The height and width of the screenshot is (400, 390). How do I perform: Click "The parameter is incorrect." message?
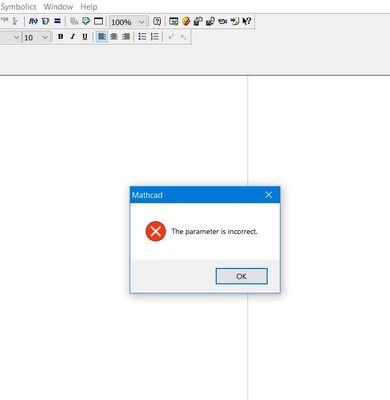215,231
